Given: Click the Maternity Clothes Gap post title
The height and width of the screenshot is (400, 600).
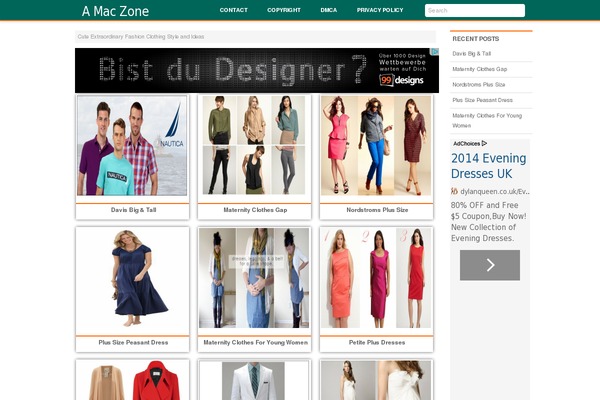Looking at the screenshot, I should [x=255, y=210].
